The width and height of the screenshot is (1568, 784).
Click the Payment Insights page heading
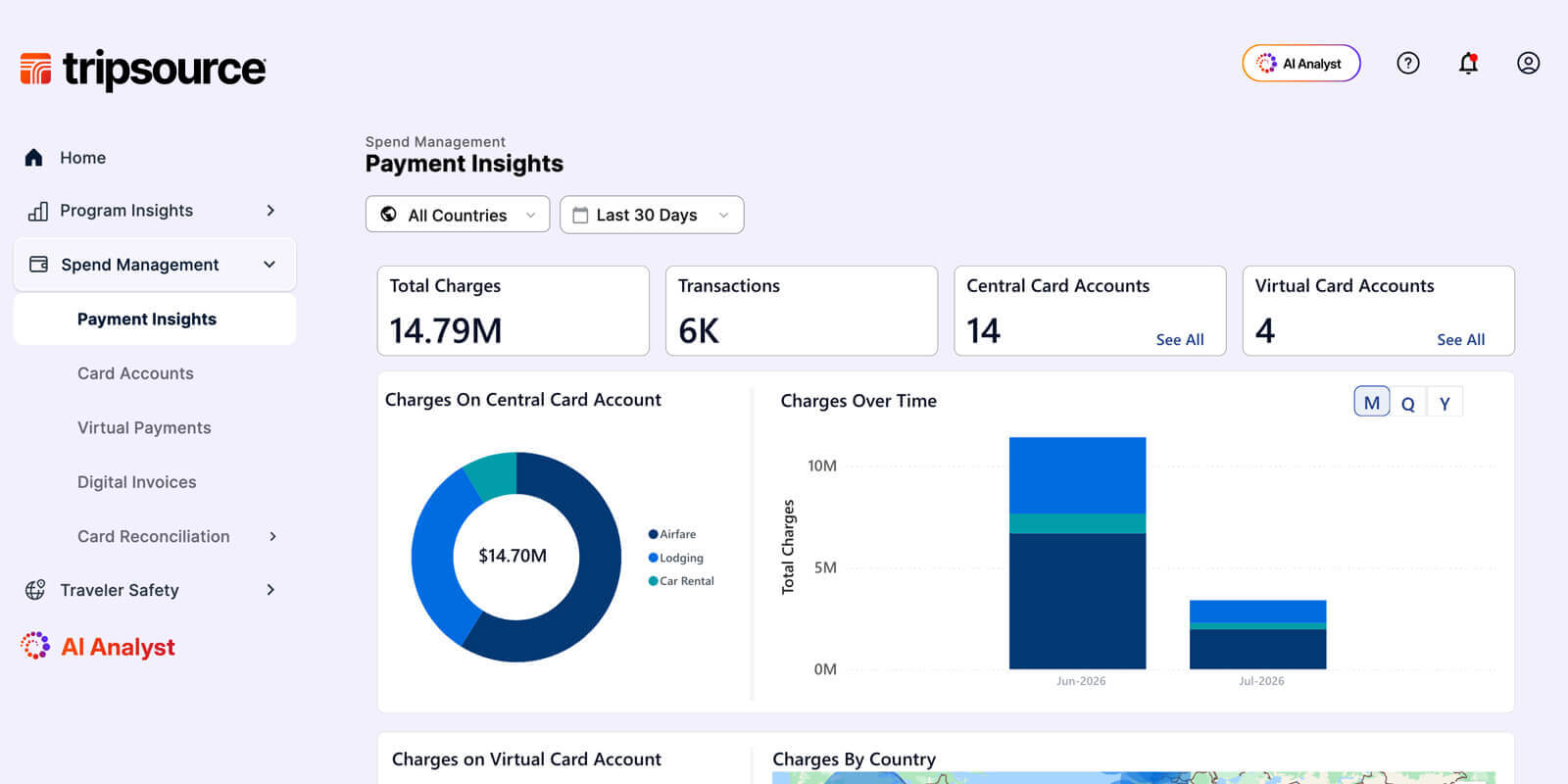(465, 164)
